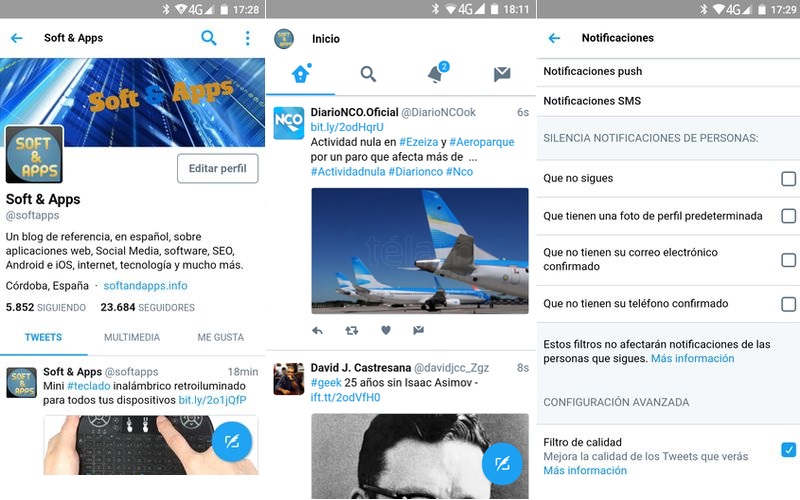Open the bit.ly/2odHqrU link
The image size is (800, 500).
click(x=347, y=127)
